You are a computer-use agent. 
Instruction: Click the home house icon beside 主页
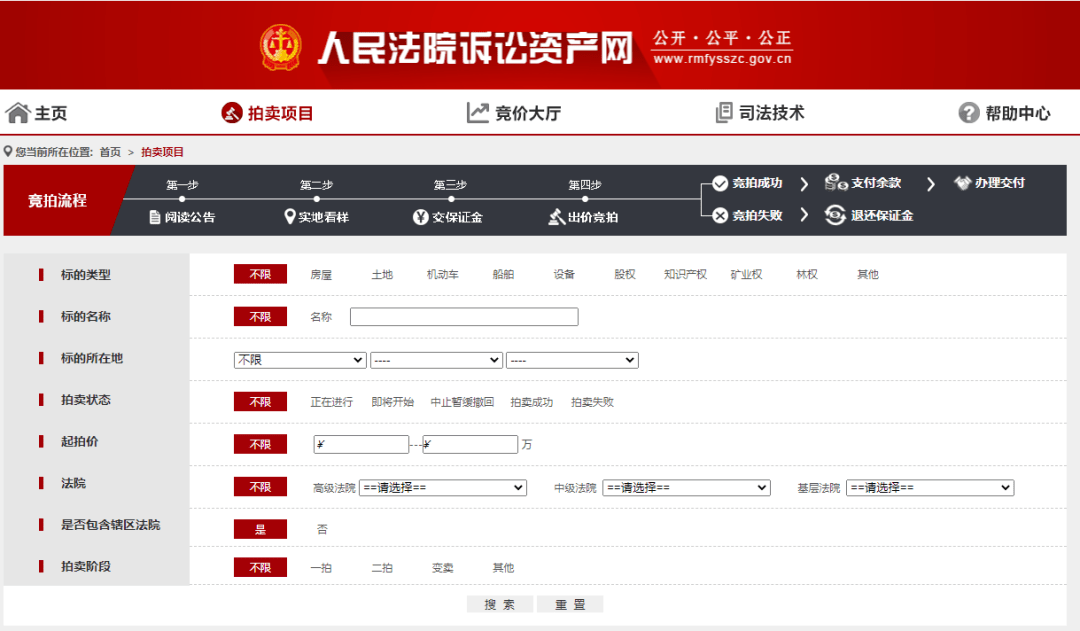point(18,112)
